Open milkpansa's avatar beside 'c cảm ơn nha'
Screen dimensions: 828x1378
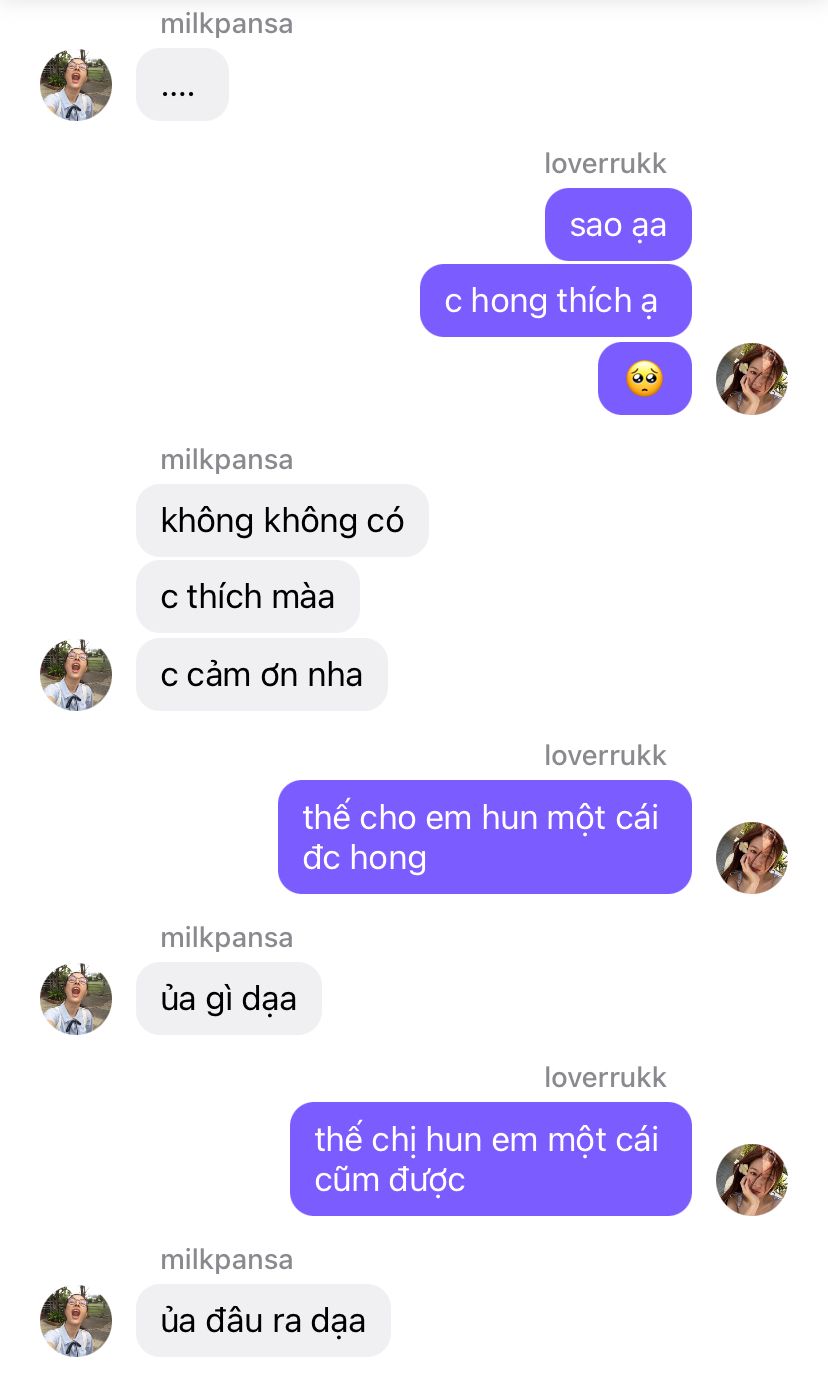coord(76,675)
